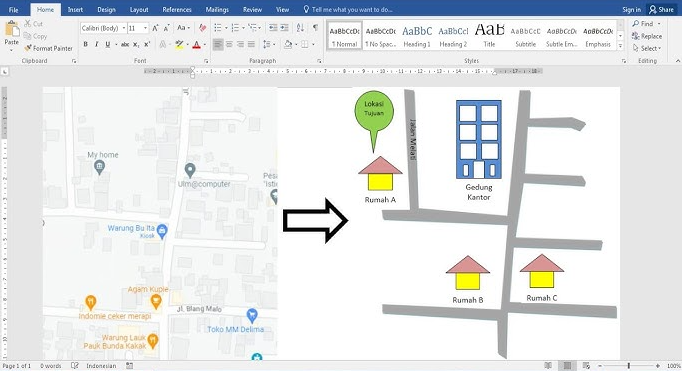Image resolution: width=682 pixels, height=371 pixels.
Task: Clear all formatting icon
Action: coord(202,28)
